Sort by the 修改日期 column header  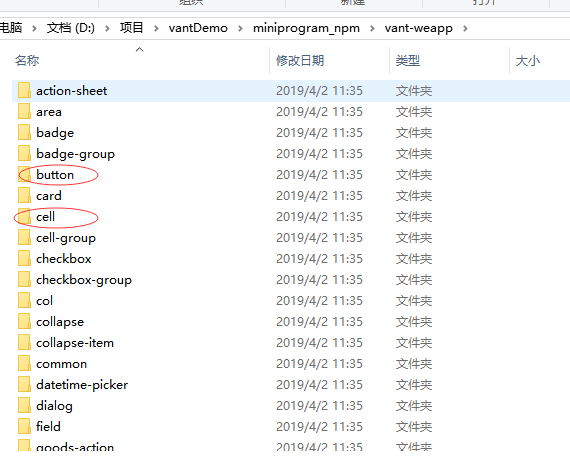click(300, 60)
